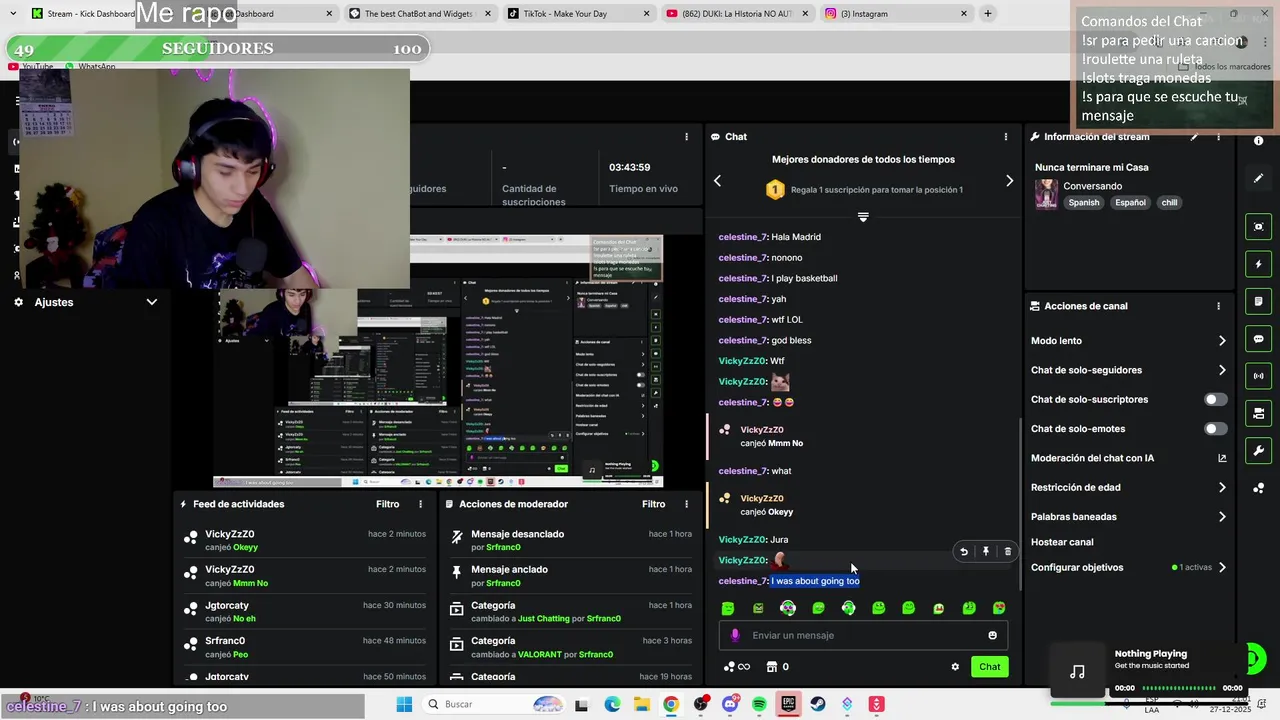The image size is (1280, 720).
Task: Expand Palabras baneadas settings
Action: point(1222,517)
